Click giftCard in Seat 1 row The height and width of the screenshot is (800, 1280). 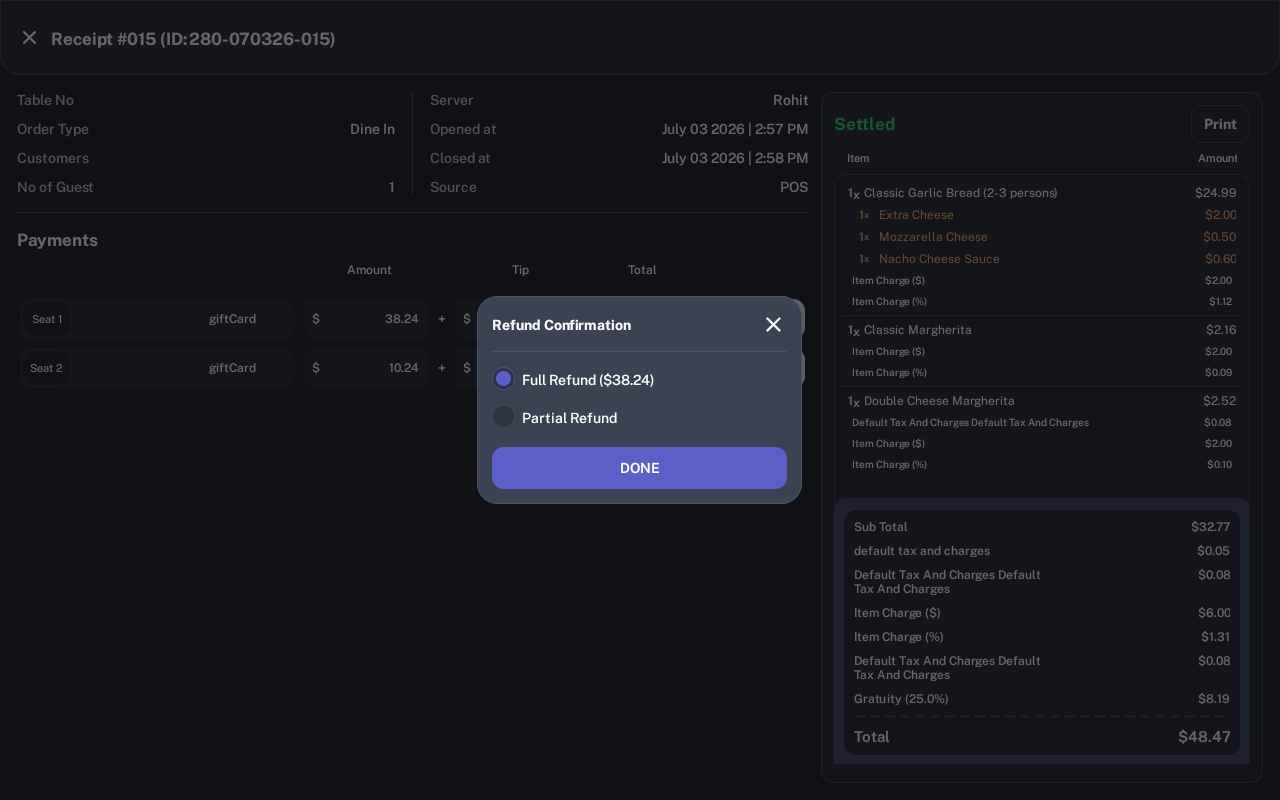pyautogui.click(x=232, y=319)
